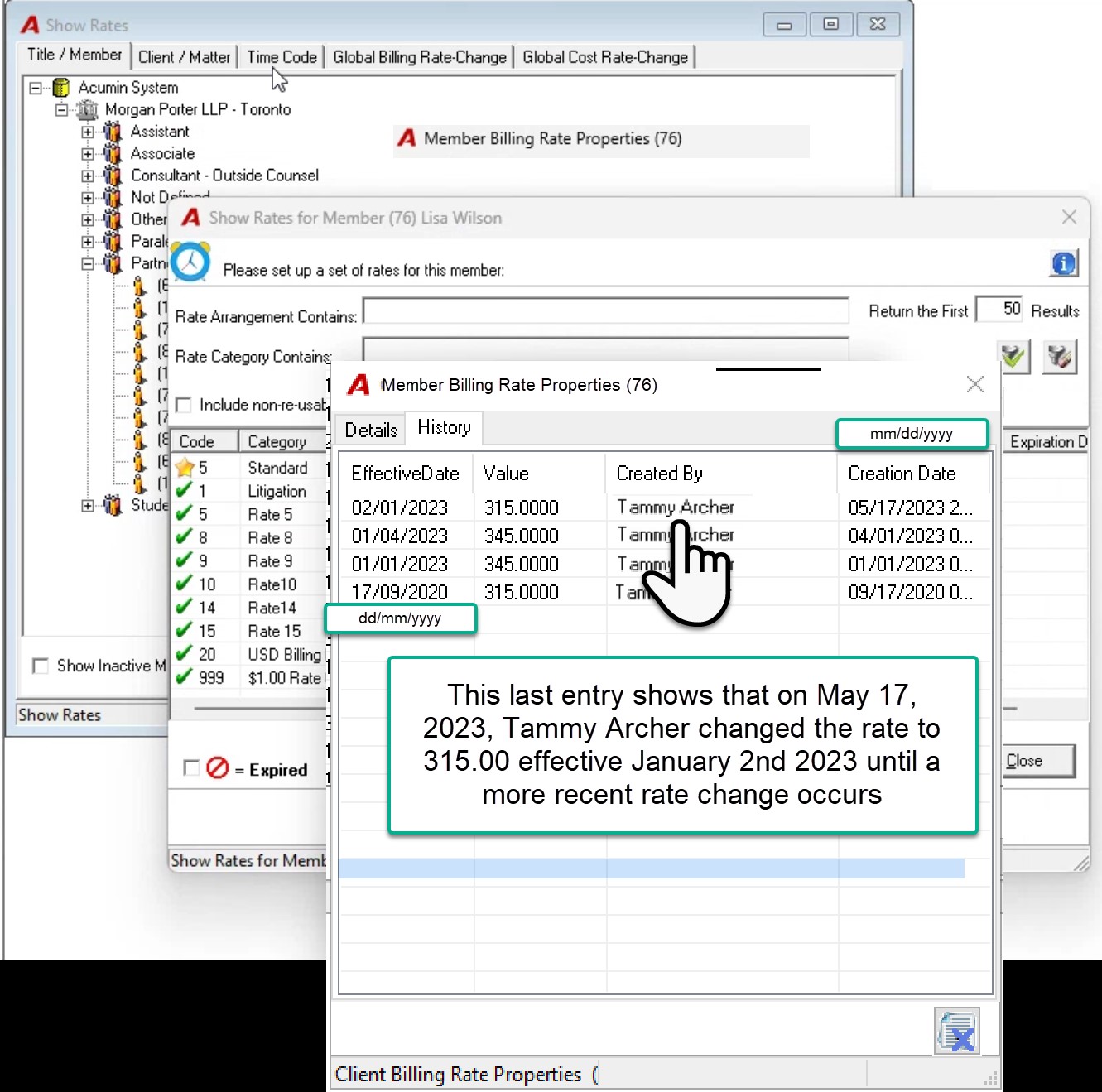
Task: Switch to the Details tab
Action: pyautogui.click(x=371, y=430)
